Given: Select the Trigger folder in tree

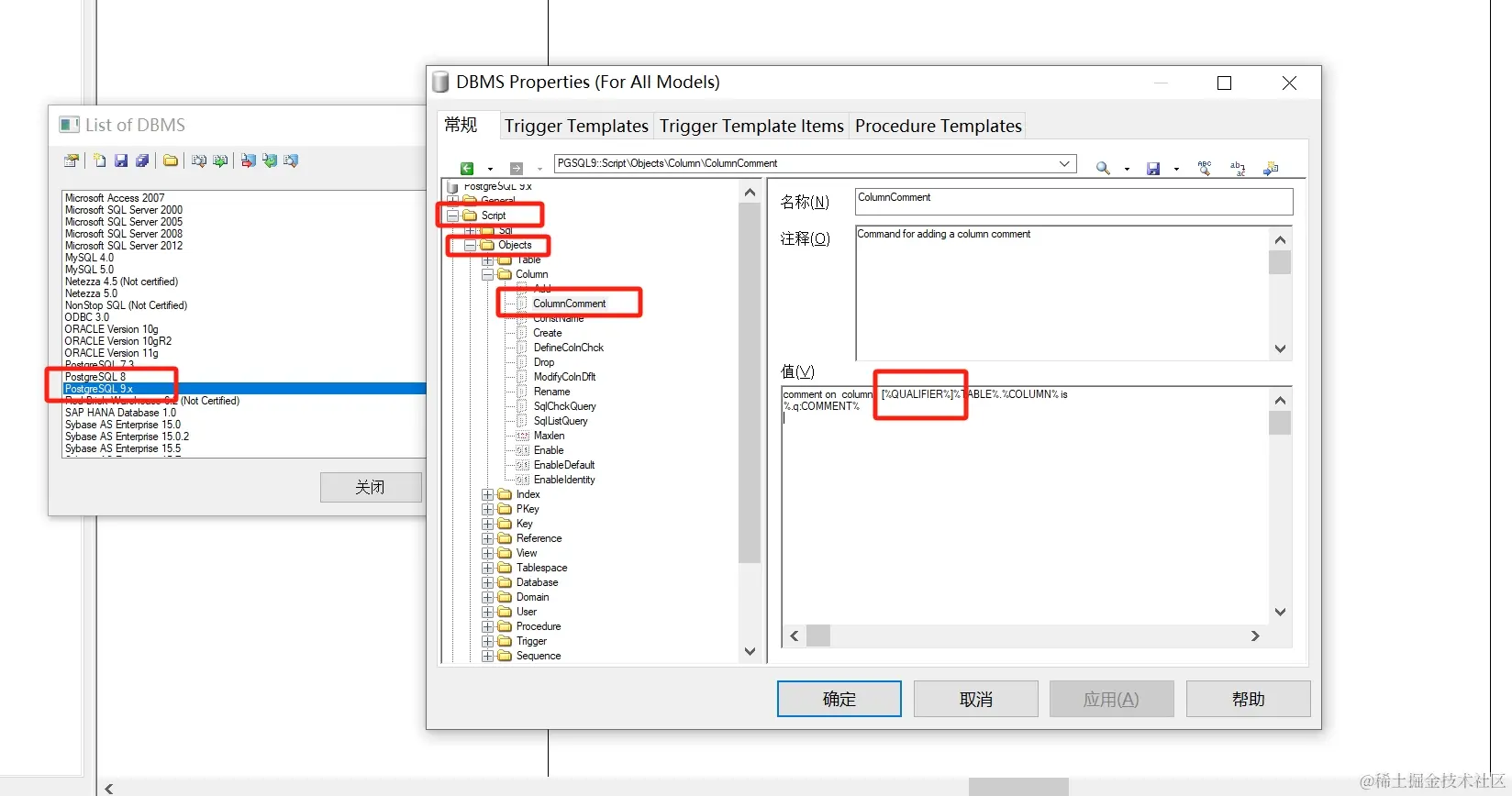Looking at the screenshot, I should 531,641.
